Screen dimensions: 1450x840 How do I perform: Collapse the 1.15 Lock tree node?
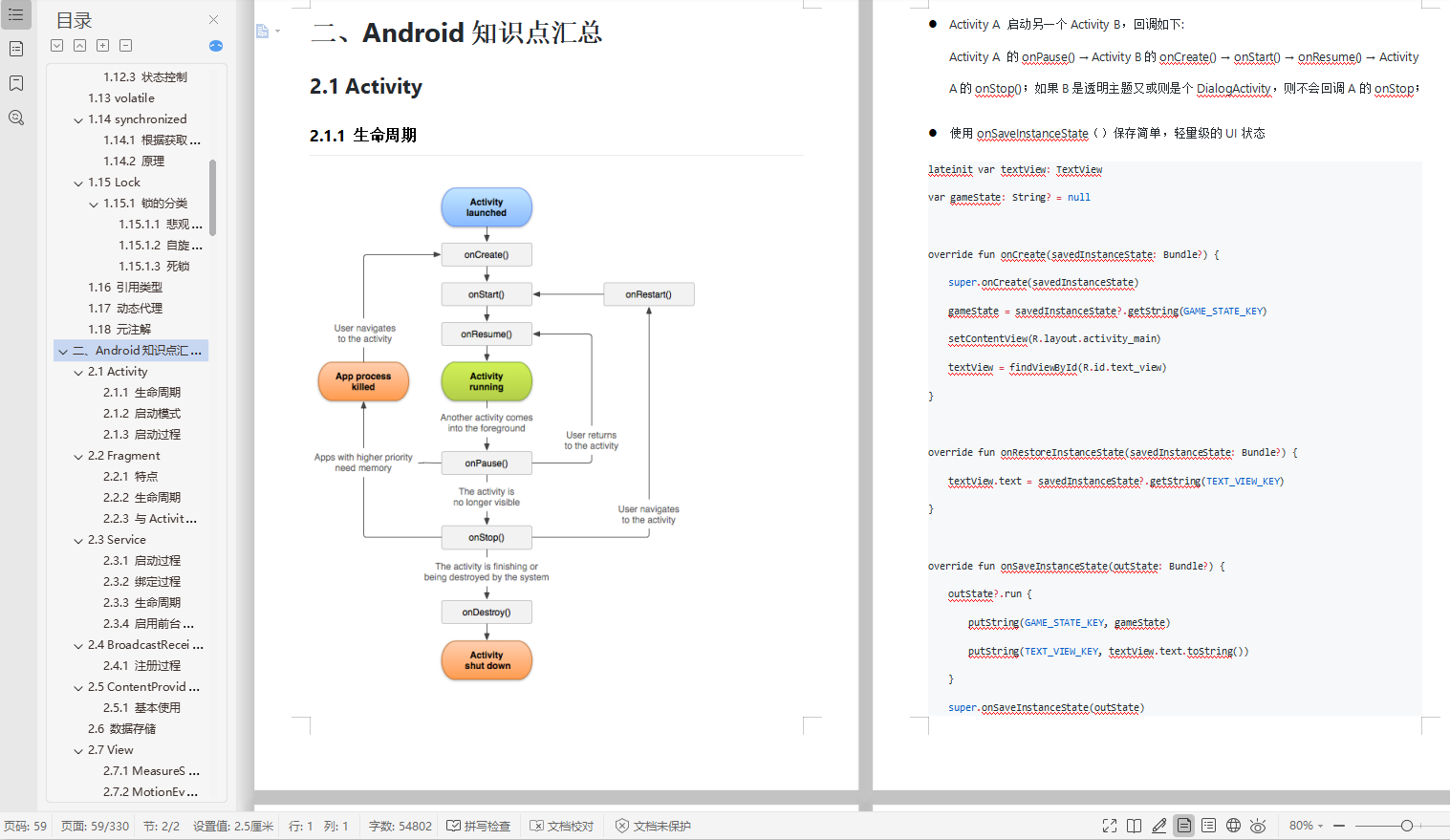coord(78,183)
